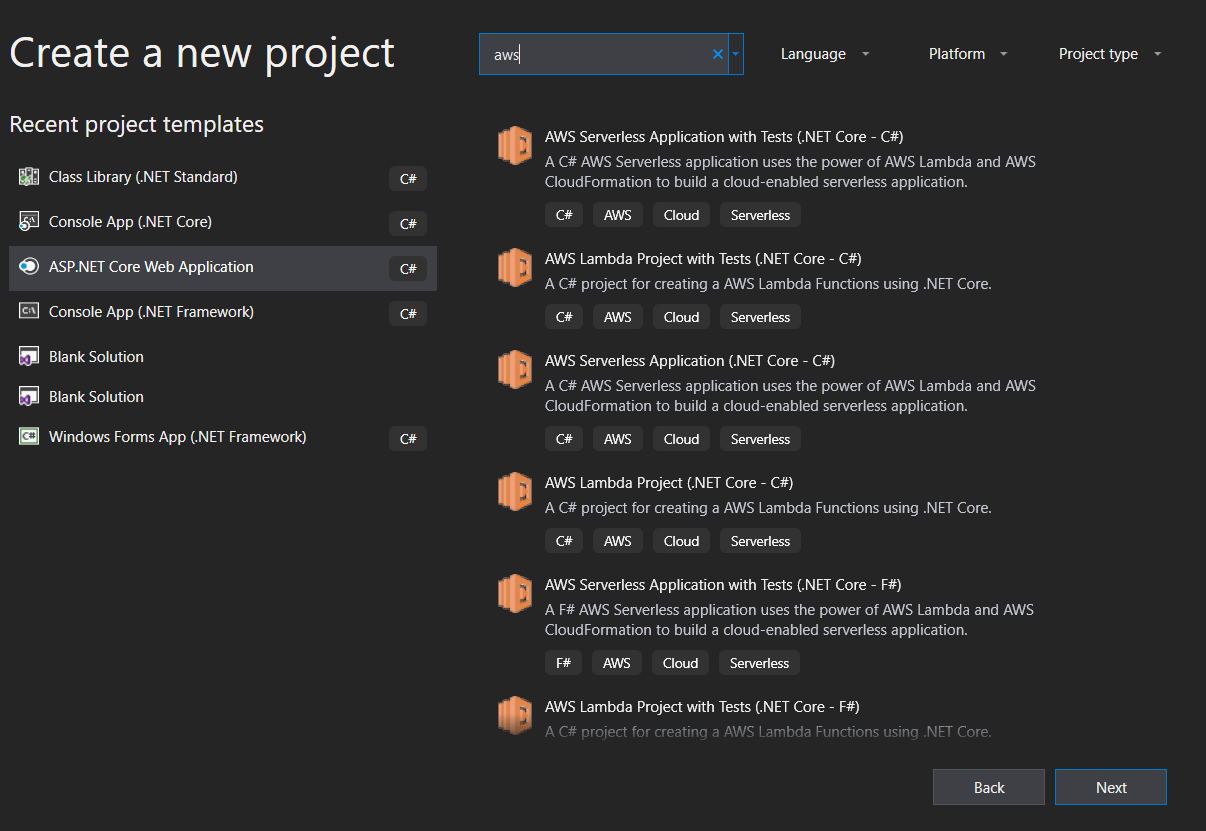
Task: Click the Back button
Action: pos(988,787)
